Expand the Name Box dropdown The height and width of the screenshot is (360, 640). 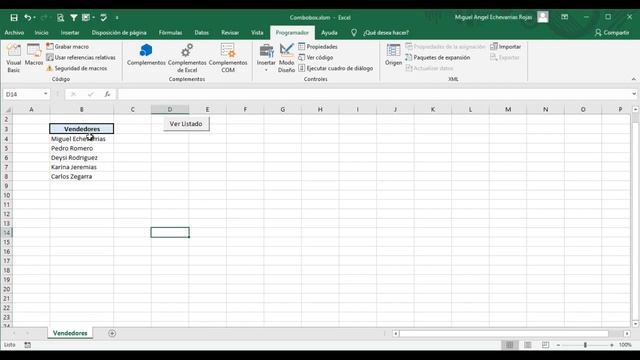click(45, 94)
